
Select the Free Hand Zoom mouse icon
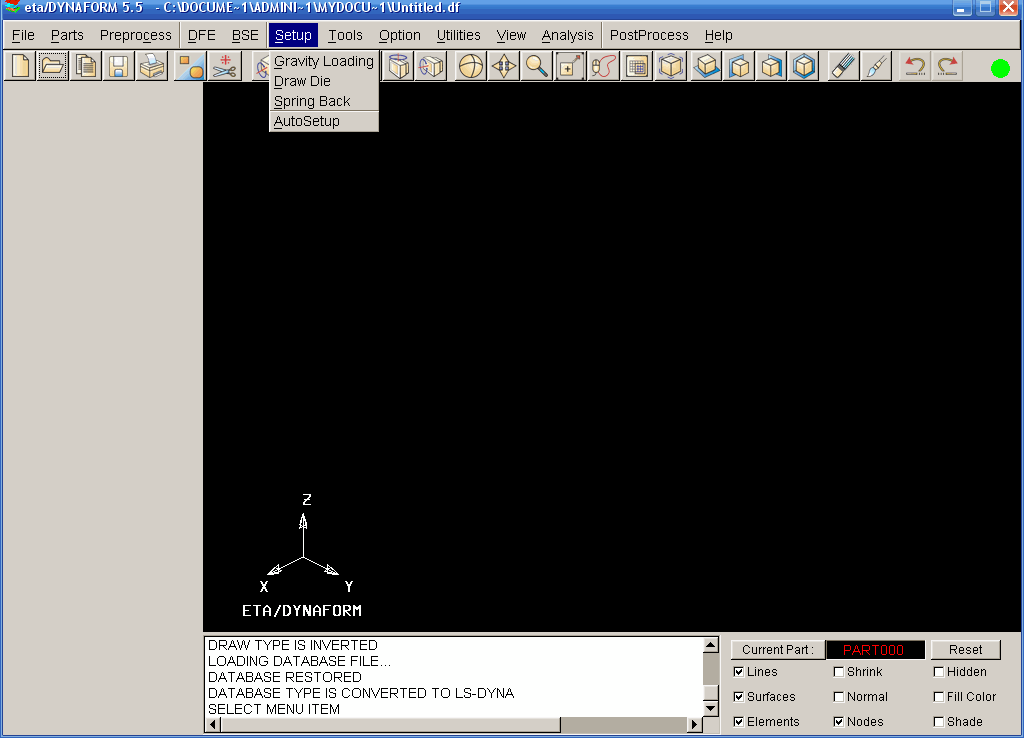pos(603,66)
